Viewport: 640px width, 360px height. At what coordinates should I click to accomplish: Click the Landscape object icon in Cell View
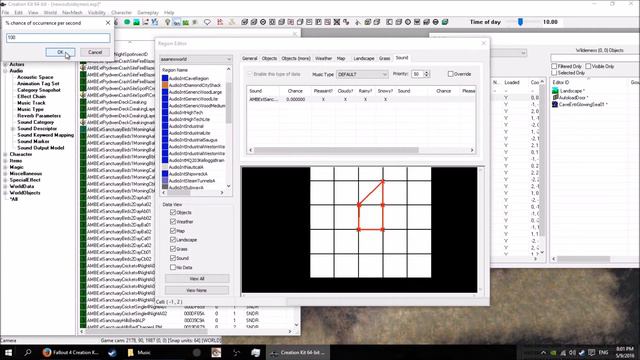(x=555, y=91)
